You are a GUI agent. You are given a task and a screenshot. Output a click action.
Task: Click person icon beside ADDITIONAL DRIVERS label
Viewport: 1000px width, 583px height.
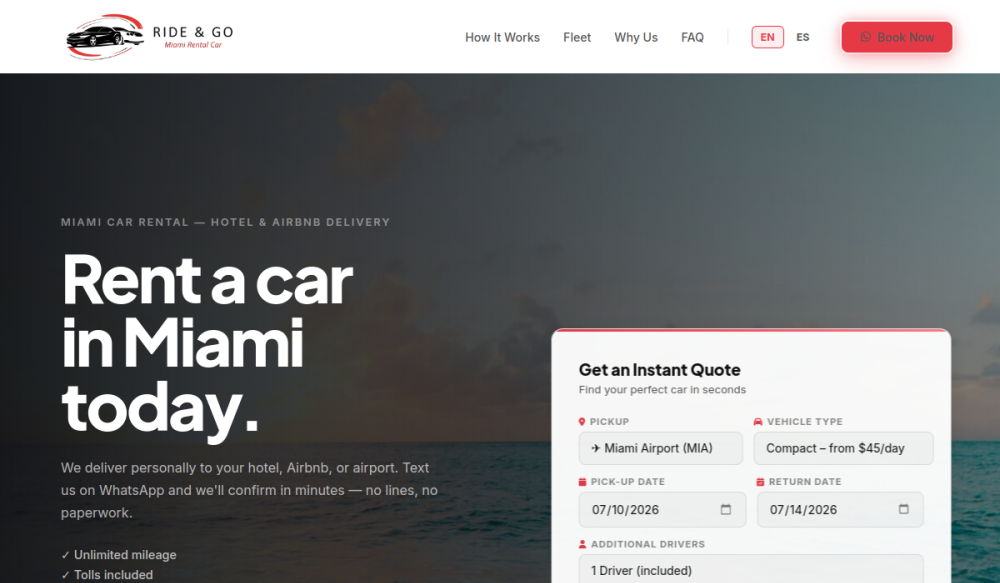coord(582,544)
